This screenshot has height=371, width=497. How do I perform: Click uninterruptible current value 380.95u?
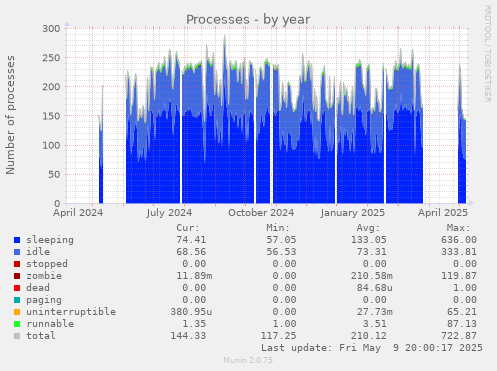[191, 312]
